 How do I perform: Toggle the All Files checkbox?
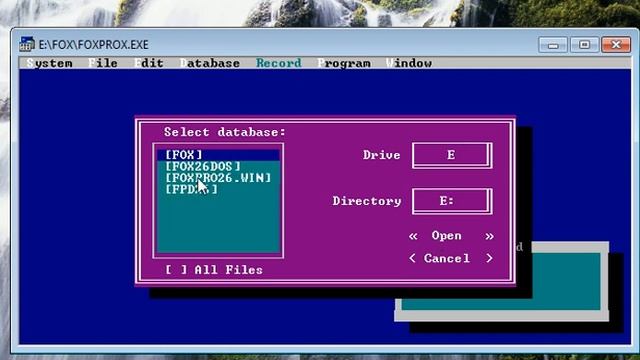pyautogui.click(x=214, y=270)
